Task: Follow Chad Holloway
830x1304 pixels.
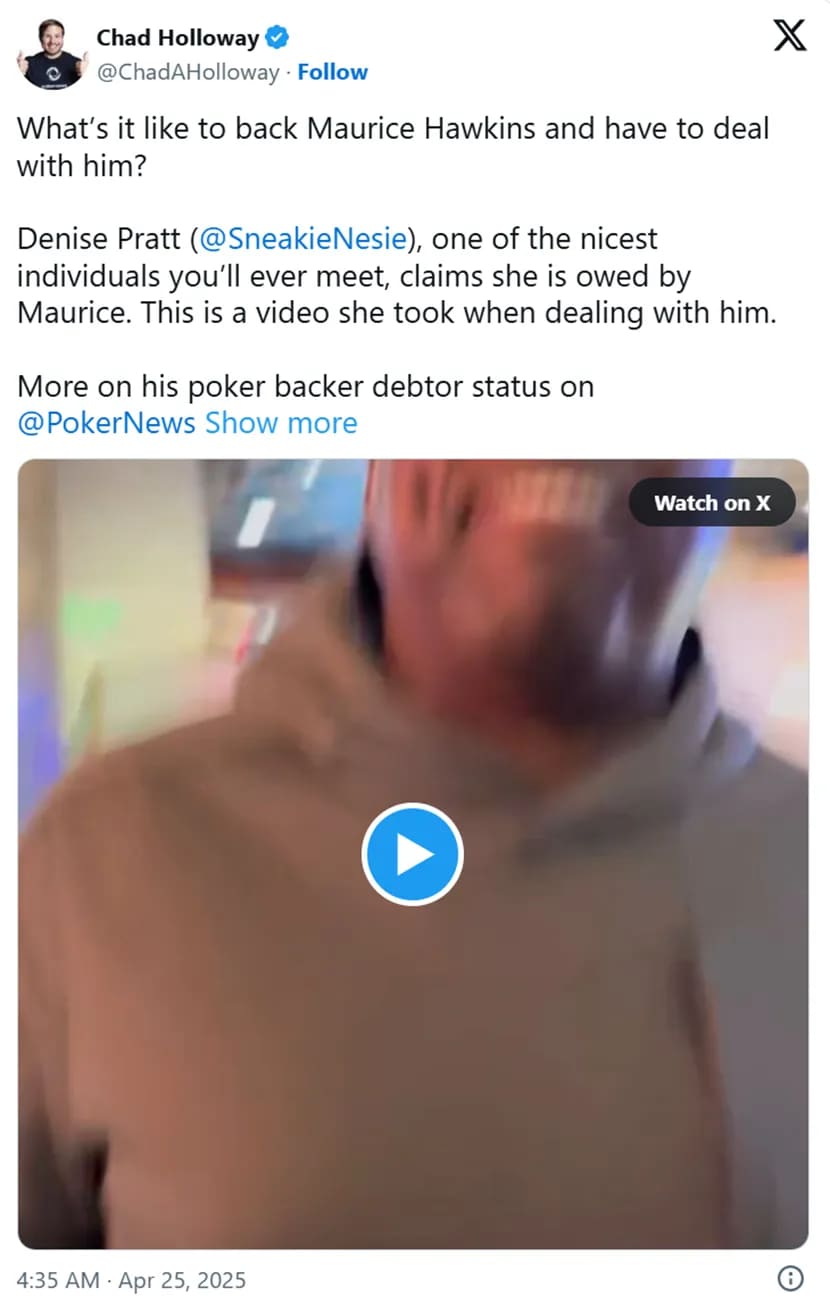Action: [333, 72]
